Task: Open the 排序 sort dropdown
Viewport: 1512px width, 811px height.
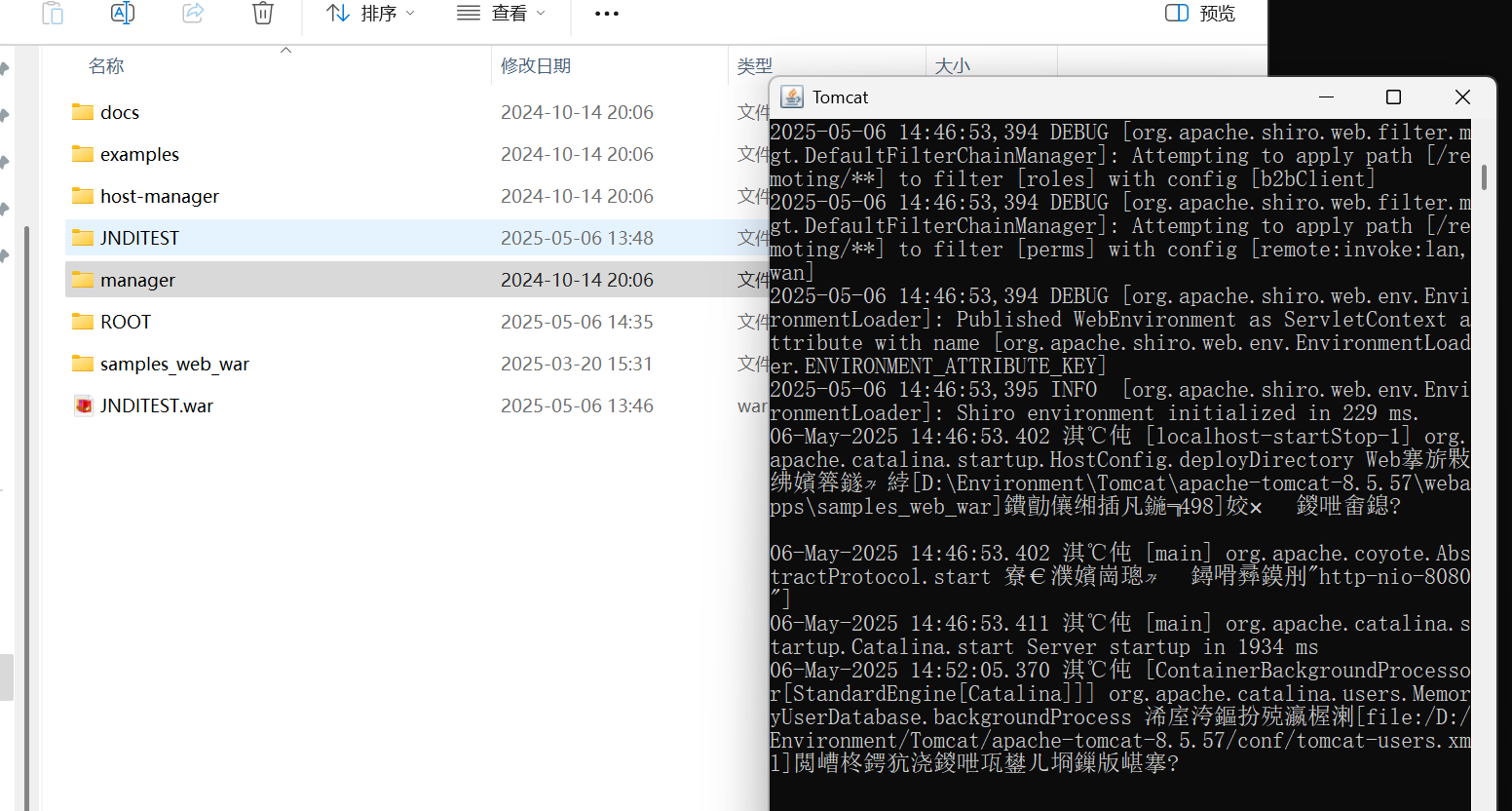Action: point(370,14)
